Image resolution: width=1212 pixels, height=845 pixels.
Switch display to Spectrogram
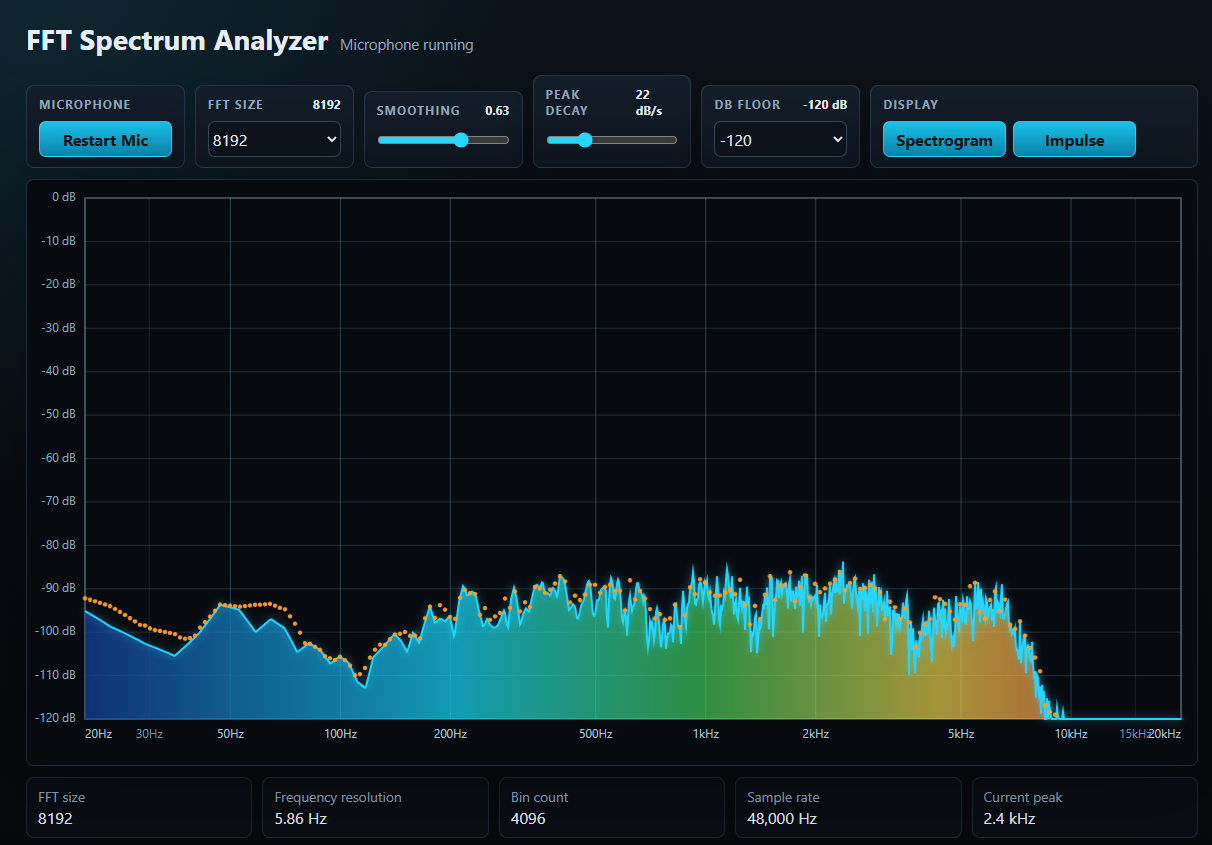coord(944,140)
